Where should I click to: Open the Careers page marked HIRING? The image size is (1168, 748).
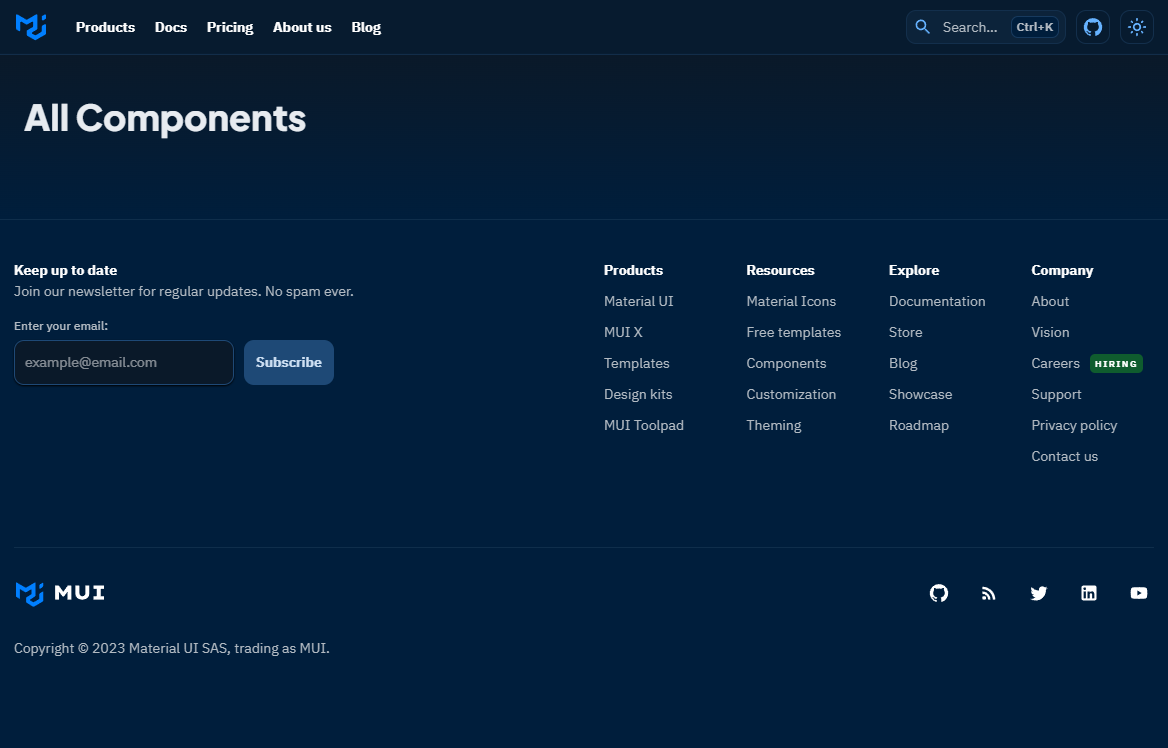[1055, 363]
